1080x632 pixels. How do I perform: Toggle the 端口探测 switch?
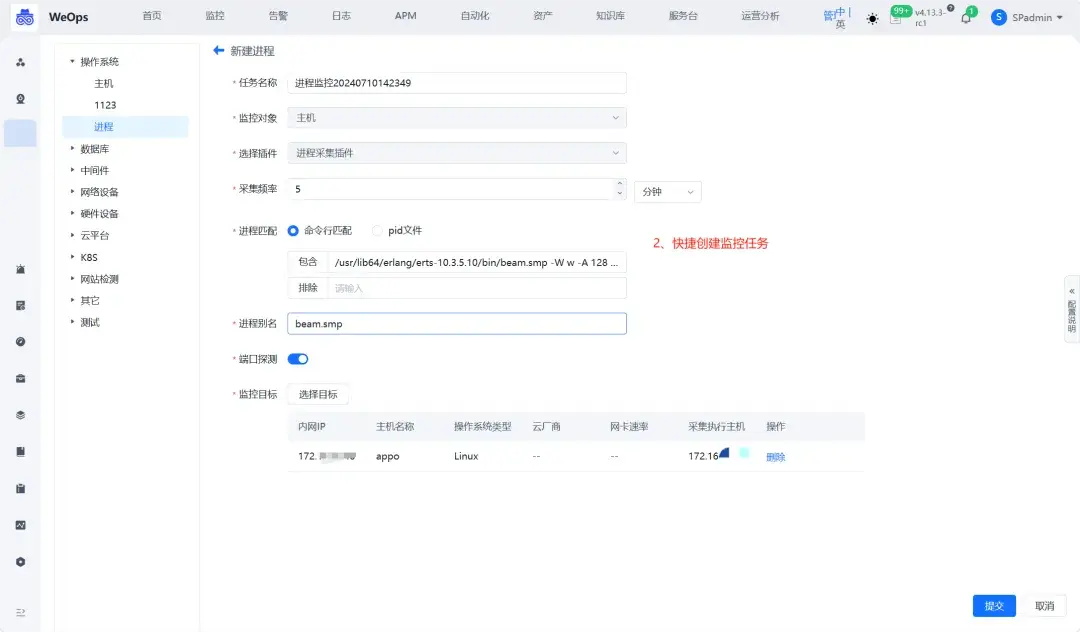click(298, 359)
